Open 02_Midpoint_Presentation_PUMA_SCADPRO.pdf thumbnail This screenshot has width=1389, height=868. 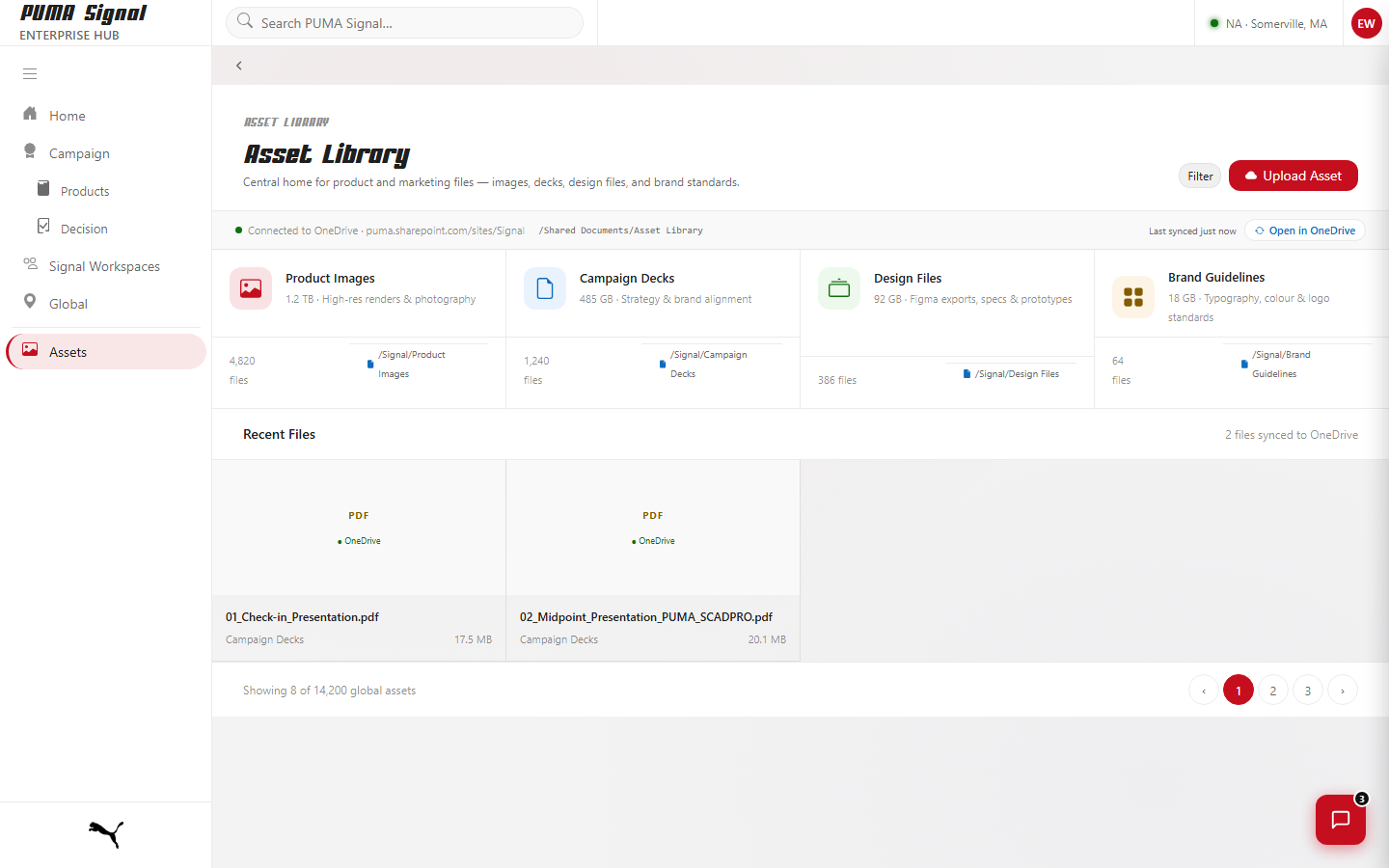tap(653, 528)
